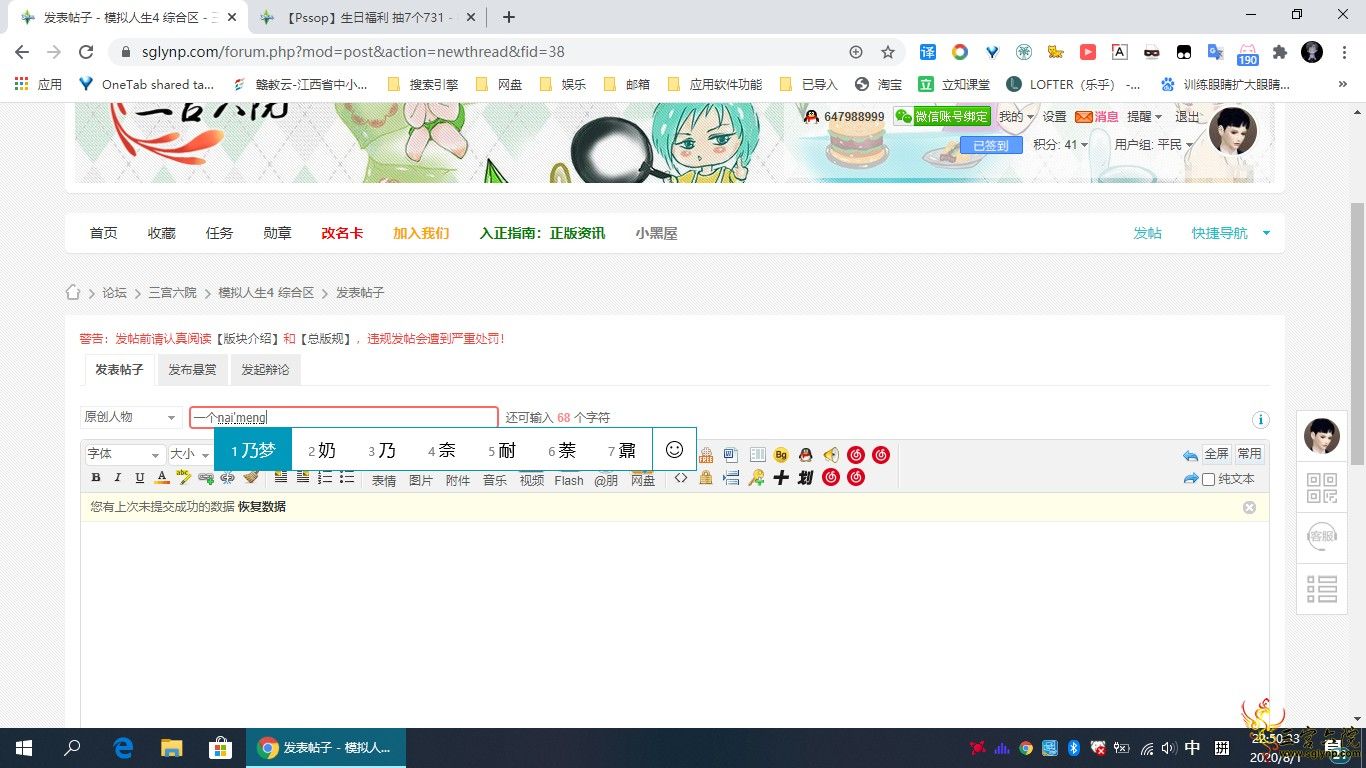Click the thread title input field

(x=344, y=417)
